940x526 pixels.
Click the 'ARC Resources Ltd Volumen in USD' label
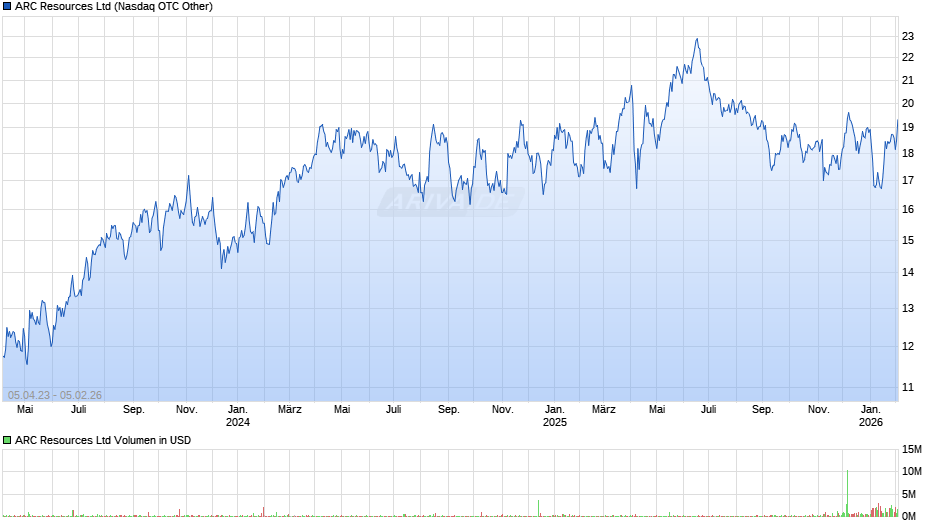pyautogui.click(x=103, y=440)
